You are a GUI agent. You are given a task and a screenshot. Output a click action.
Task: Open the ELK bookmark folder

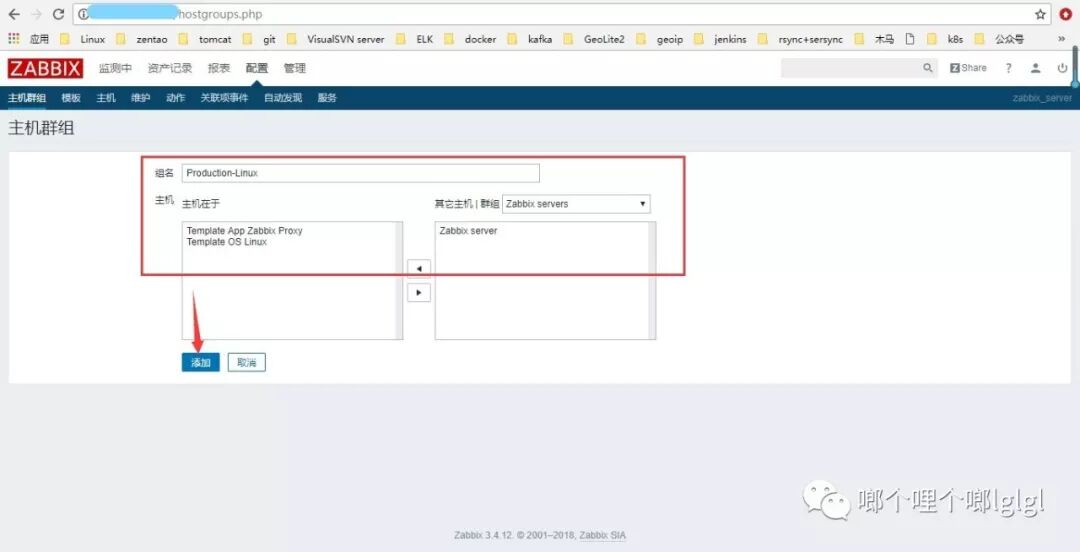pyautogui.click(x=415, y=39)
